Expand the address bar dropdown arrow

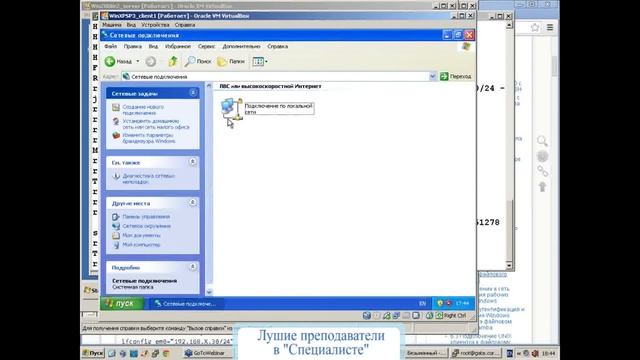[x=432, y=76]
